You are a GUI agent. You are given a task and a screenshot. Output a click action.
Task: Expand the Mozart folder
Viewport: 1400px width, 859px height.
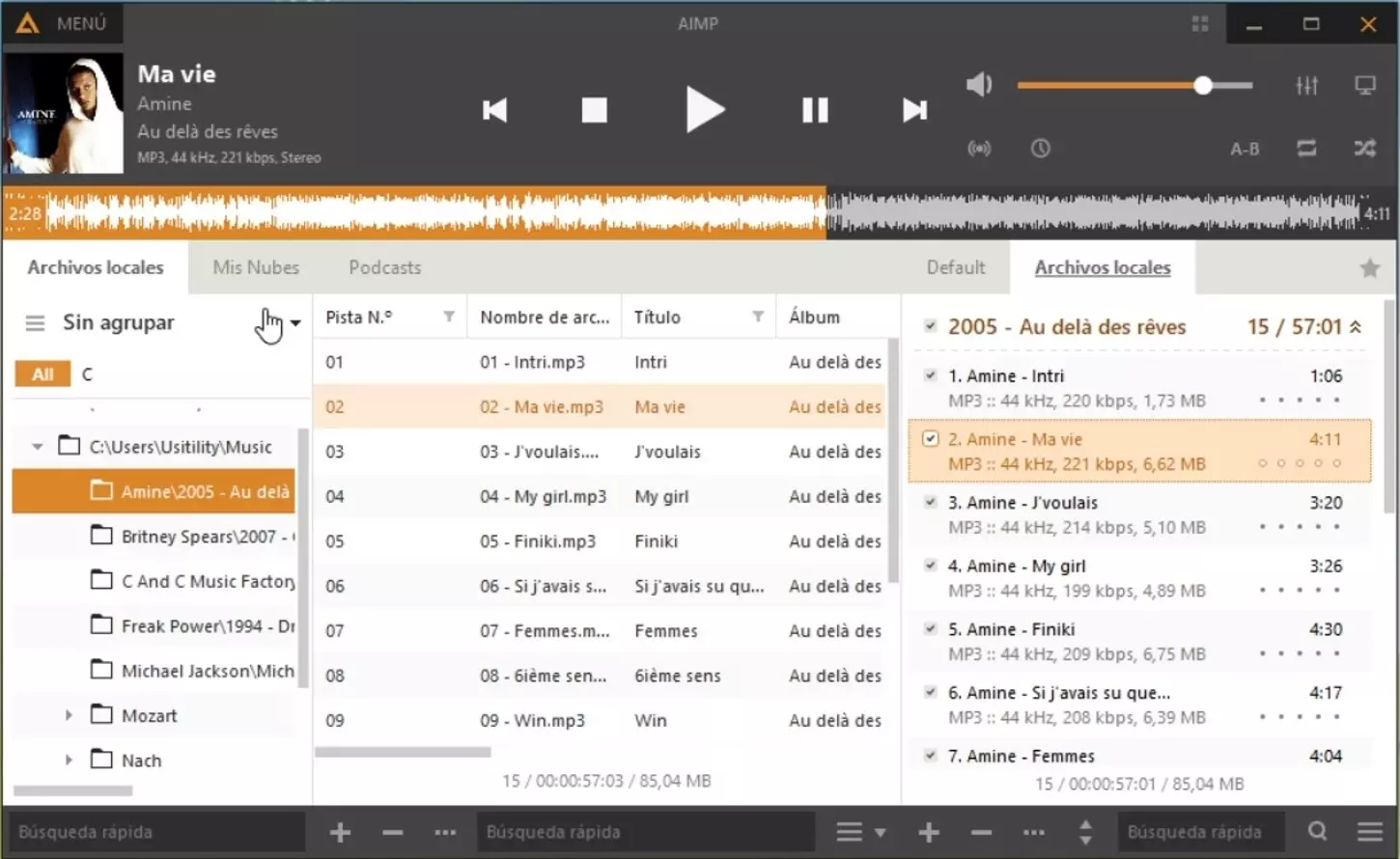[69, 715]
